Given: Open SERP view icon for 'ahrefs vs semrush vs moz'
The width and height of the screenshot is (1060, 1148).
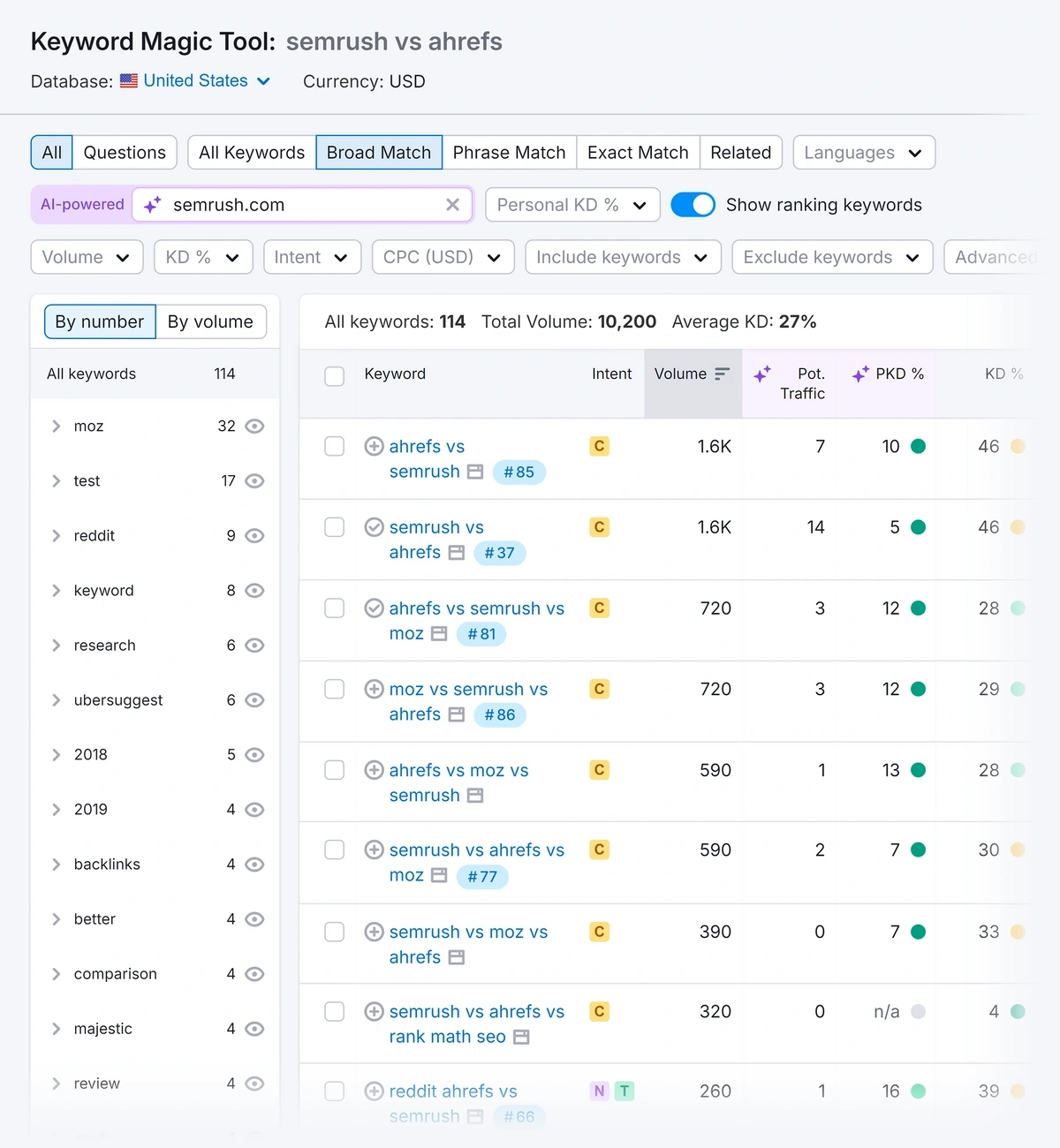Looking at the screenshot, I should click(439, 633).
